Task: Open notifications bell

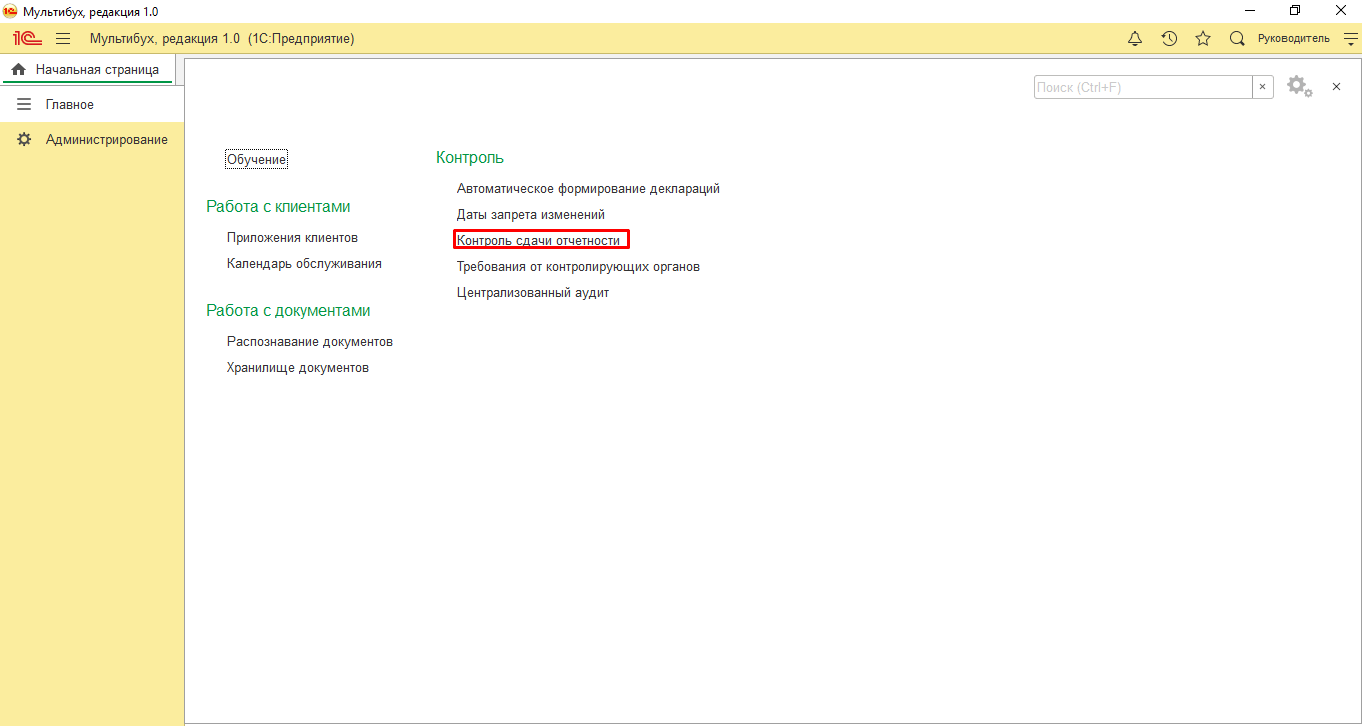Action: 1134,38
